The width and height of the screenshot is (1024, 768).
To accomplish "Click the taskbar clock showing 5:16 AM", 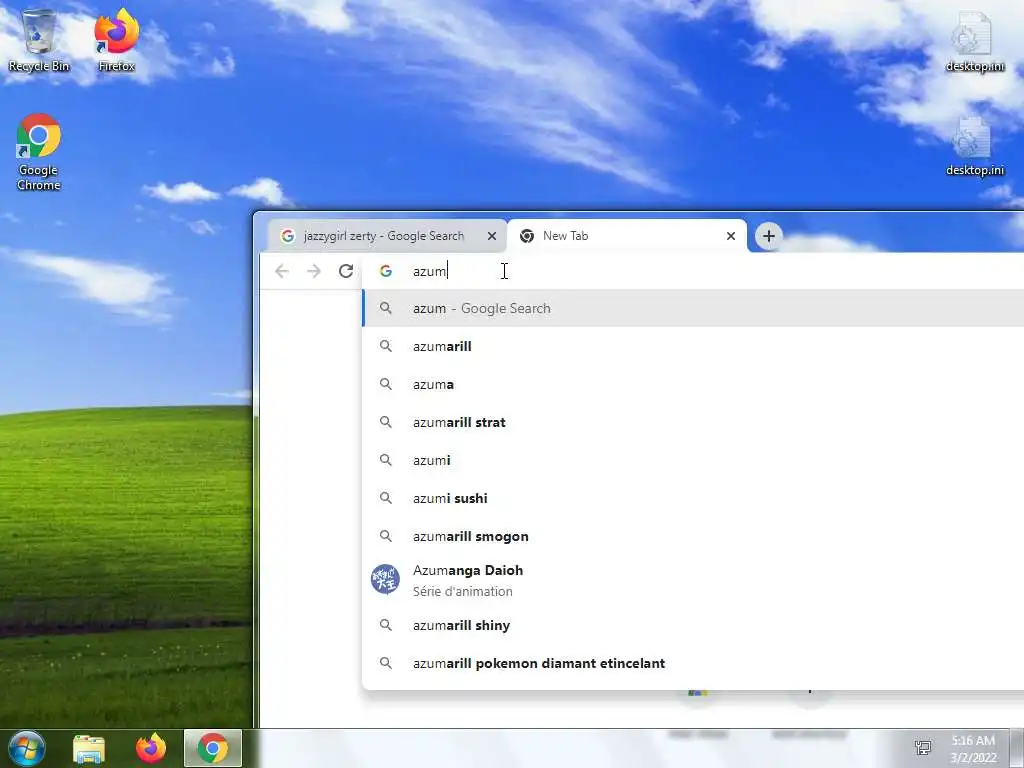I will [973, 749].
